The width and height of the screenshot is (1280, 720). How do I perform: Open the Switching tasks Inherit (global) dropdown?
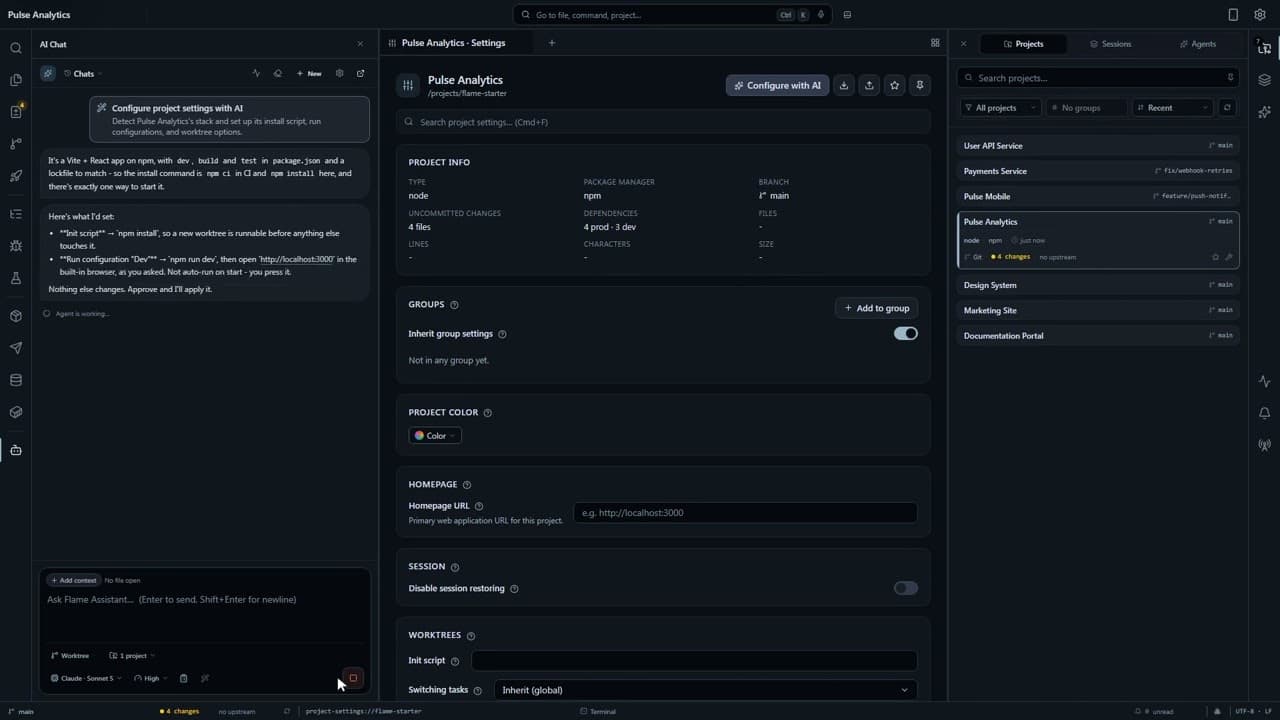click(706, 690)
